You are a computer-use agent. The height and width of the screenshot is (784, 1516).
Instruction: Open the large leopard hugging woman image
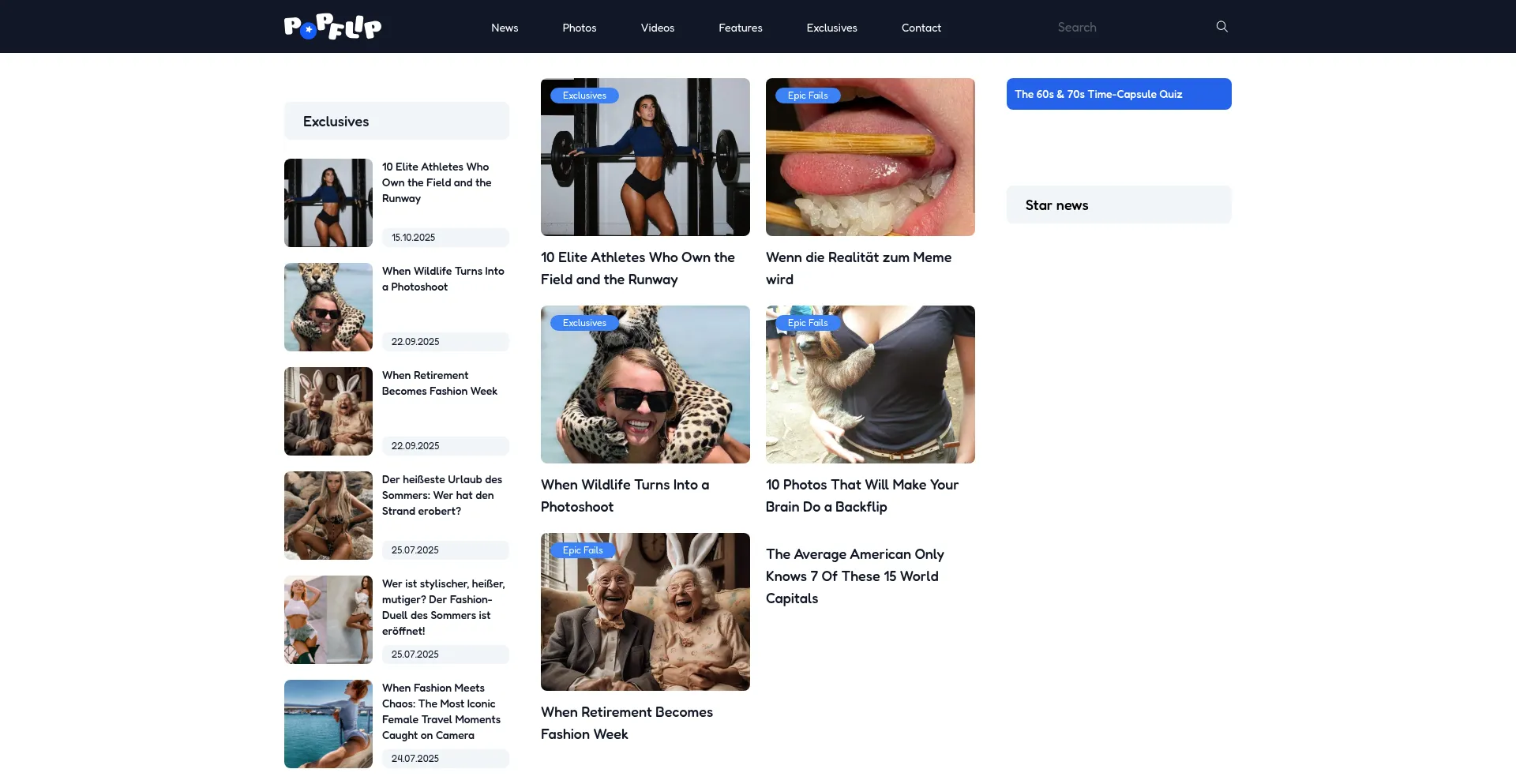(x=645, y=384)
